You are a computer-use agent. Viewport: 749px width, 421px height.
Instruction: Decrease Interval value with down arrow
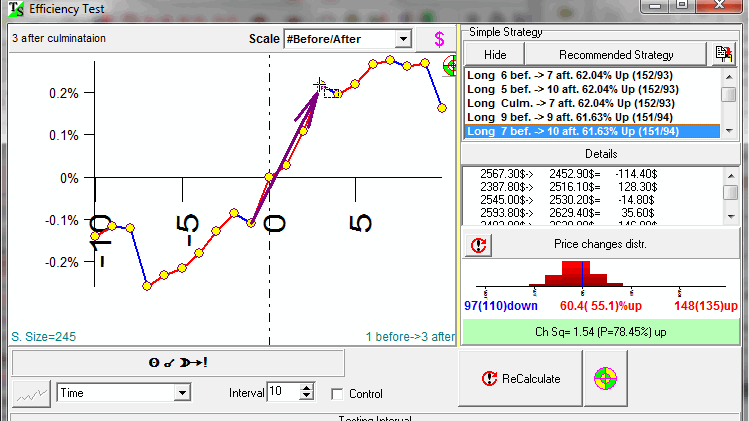coord(306,398)
